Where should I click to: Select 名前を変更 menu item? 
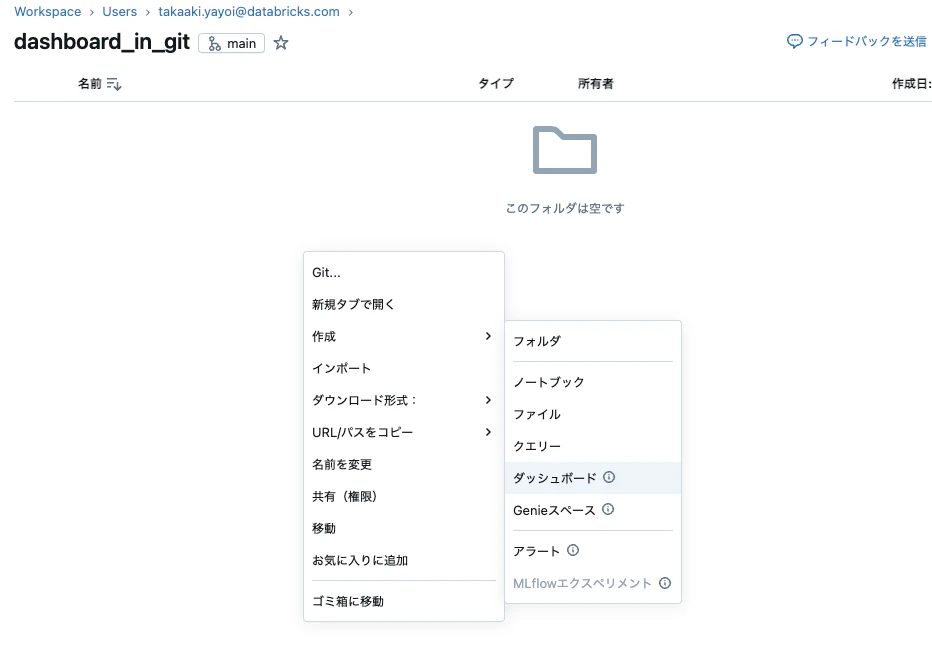[x=404, y=464]
